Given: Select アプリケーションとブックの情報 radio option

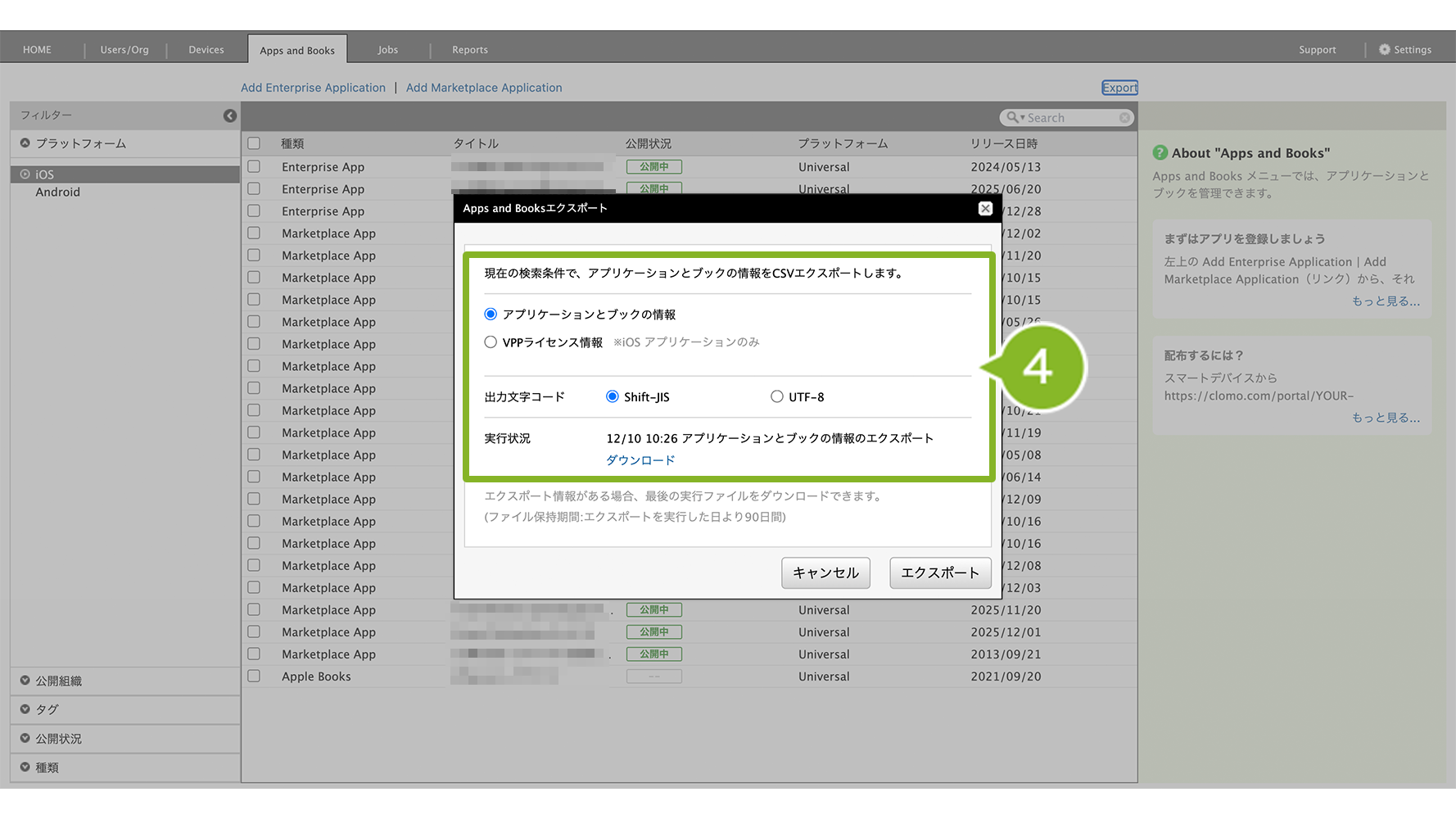Looking at the screenshot, I should (491, 314).
